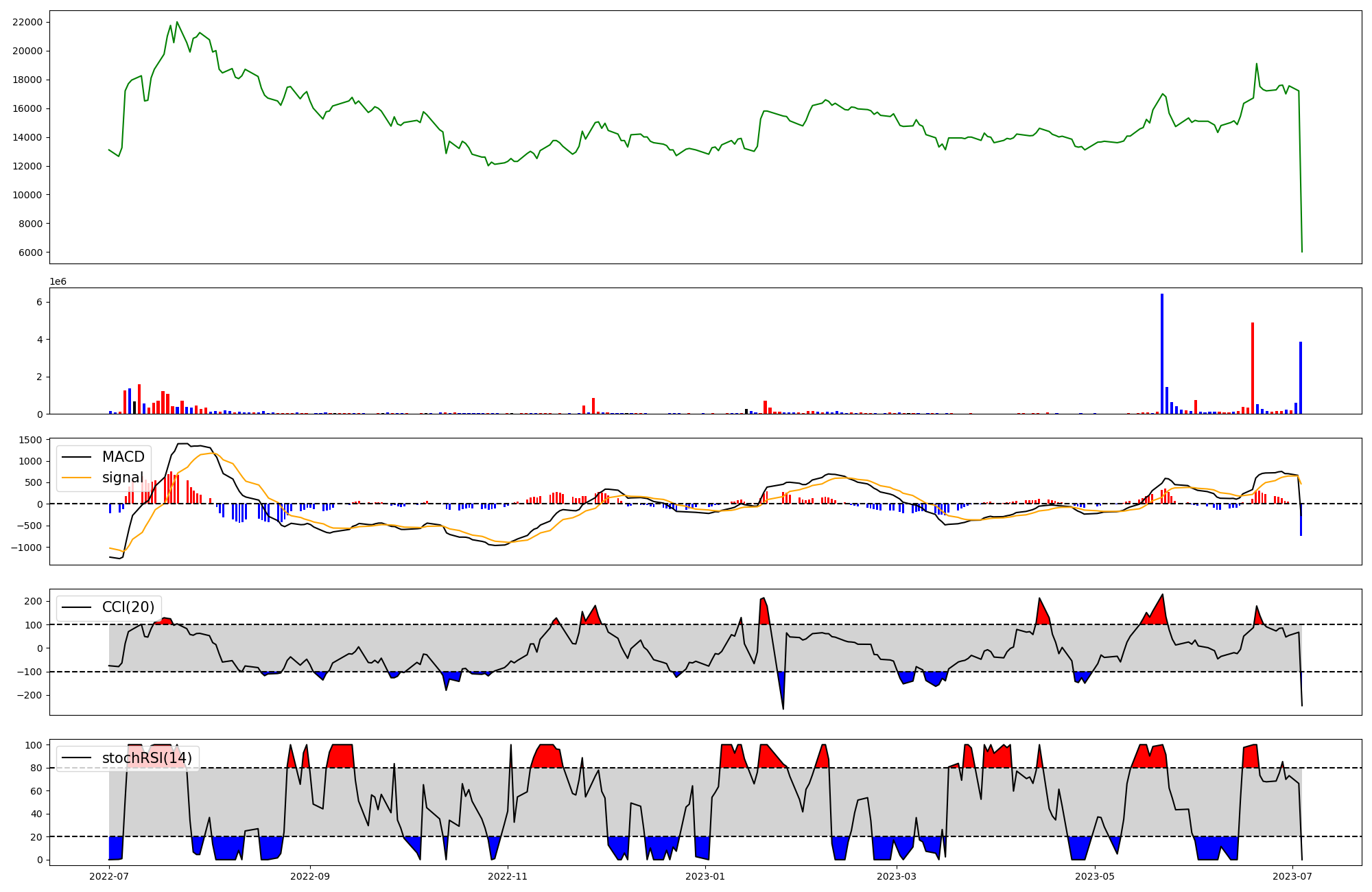The image size is (1372, 892).
Task: Select the 2022-09 x-axis date label
Action: click(310, 876)
